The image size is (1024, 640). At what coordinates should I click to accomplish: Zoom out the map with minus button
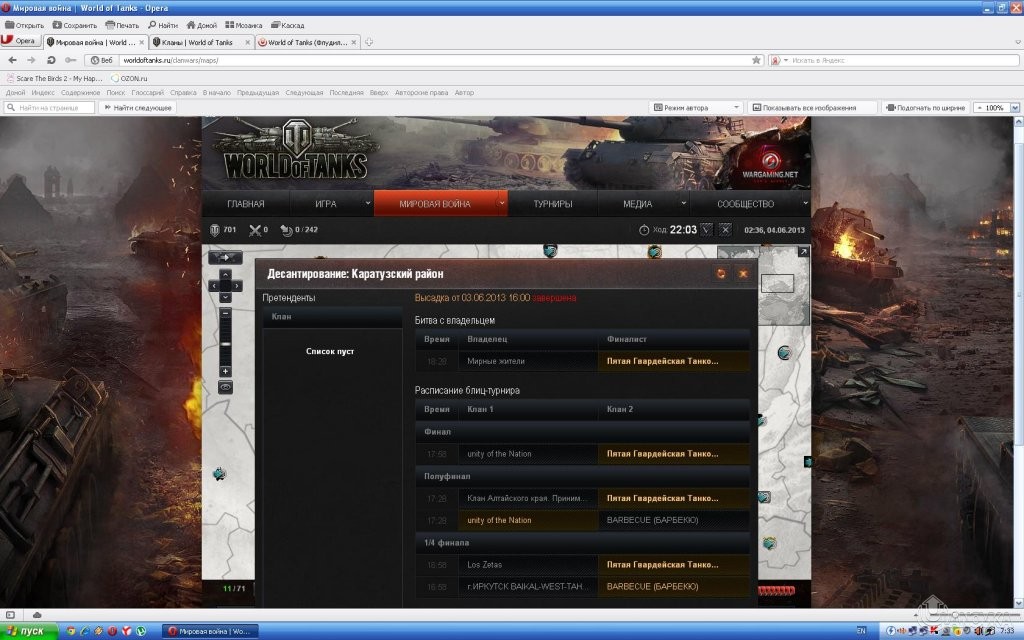pyautogui.click(x=225, y=313)
